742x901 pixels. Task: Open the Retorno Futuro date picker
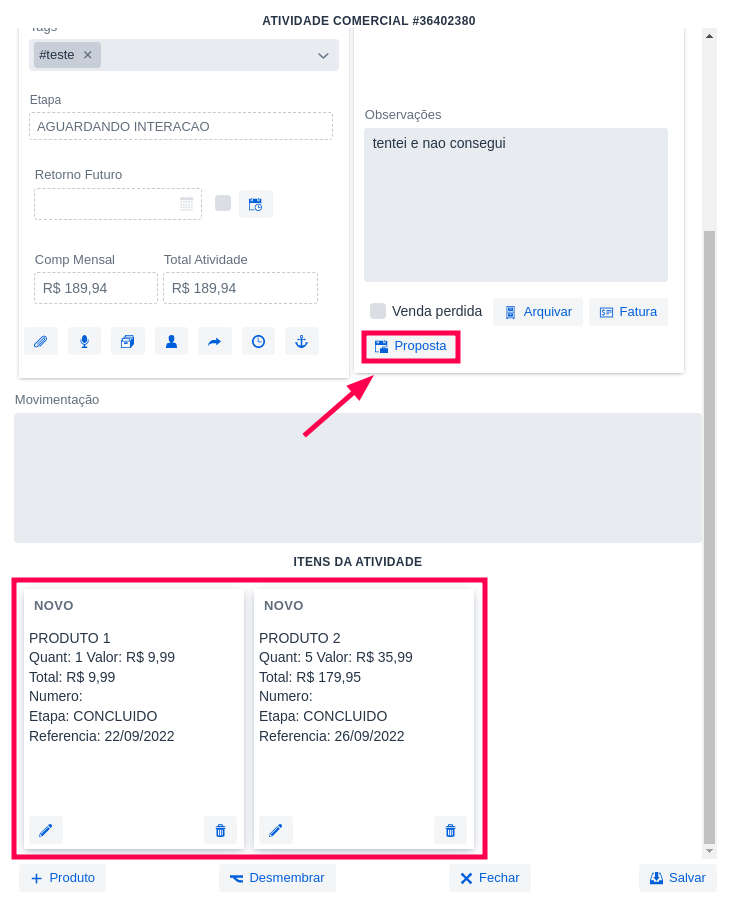(x=118, y=204)
